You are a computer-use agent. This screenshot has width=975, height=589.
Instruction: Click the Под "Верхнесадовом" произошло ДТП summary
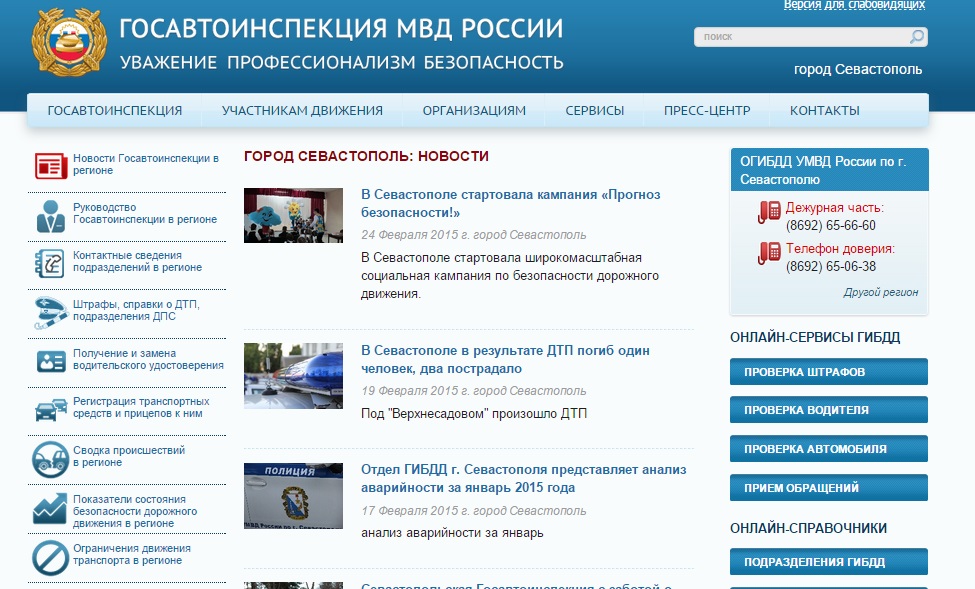pyautogui.click(x=474, y=414)
